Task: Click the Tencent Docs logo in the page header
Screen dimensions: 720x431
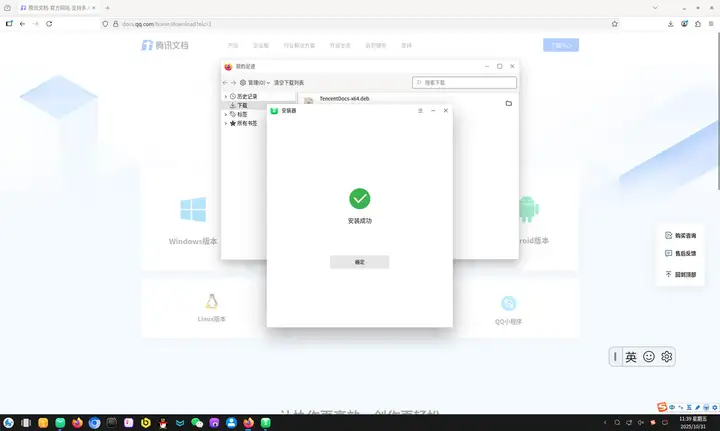Action: tap(165, 45)
